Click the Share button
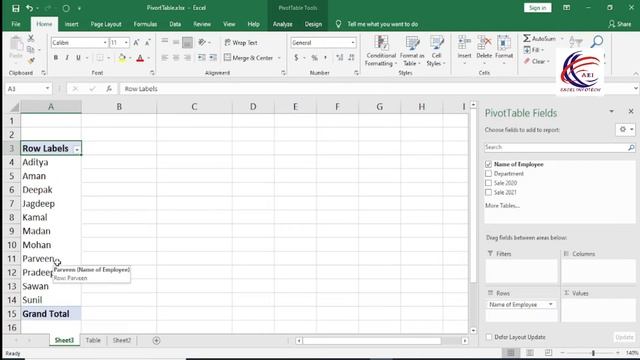 [x=620, y=24]
